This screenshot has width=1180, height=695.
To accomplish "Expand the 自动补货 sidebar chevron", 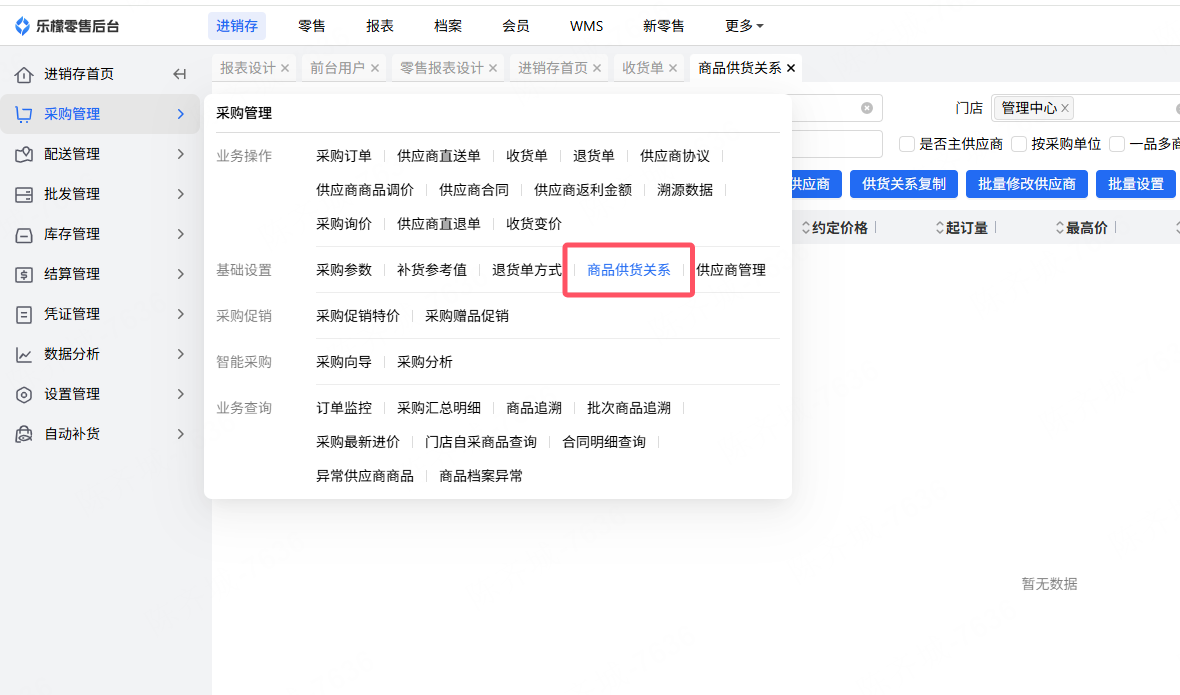I will tap(181, 434).
